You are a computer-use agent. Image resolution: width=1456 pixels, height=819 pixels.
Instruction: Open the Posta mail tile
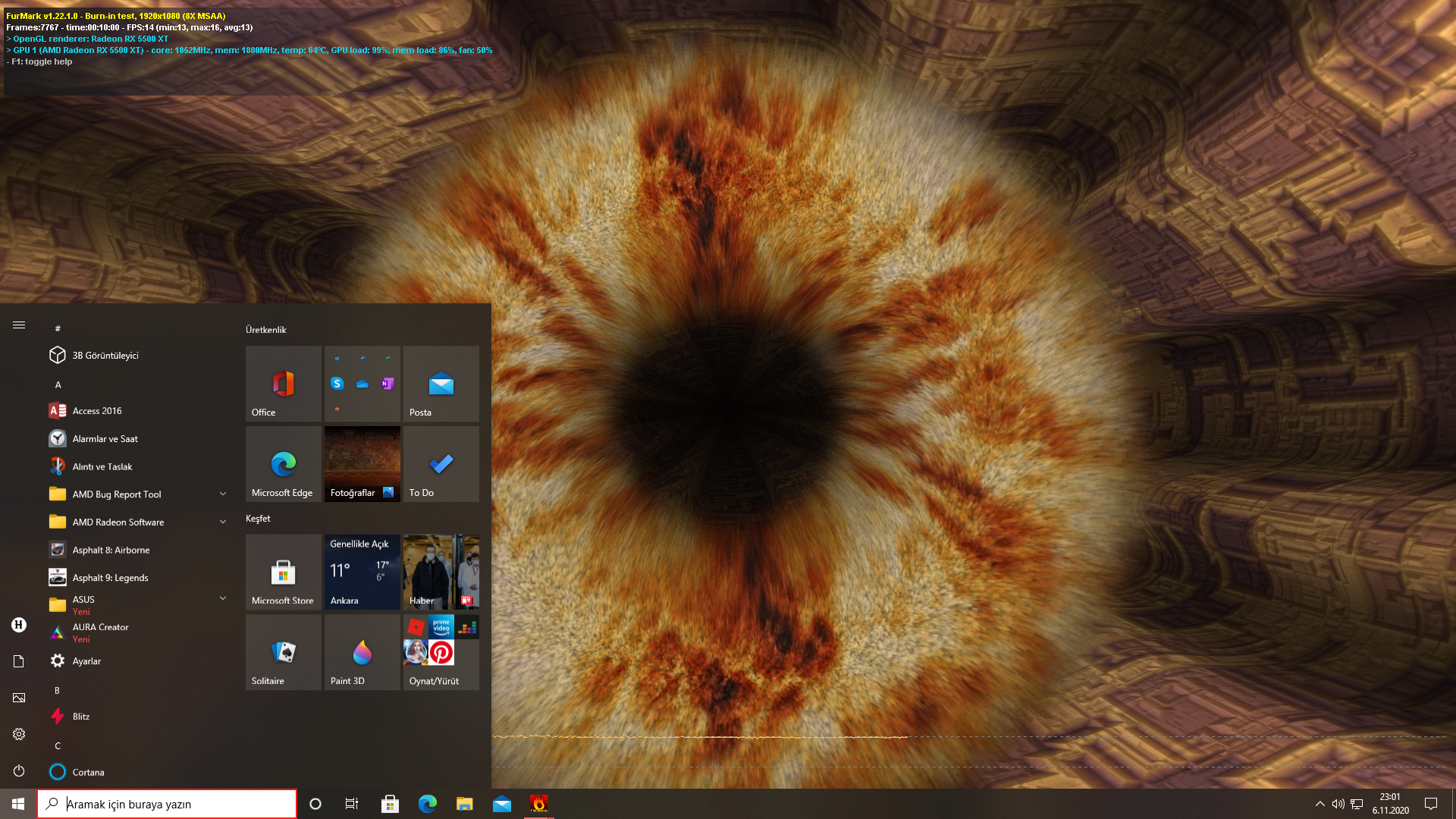(x=441, y=384)
